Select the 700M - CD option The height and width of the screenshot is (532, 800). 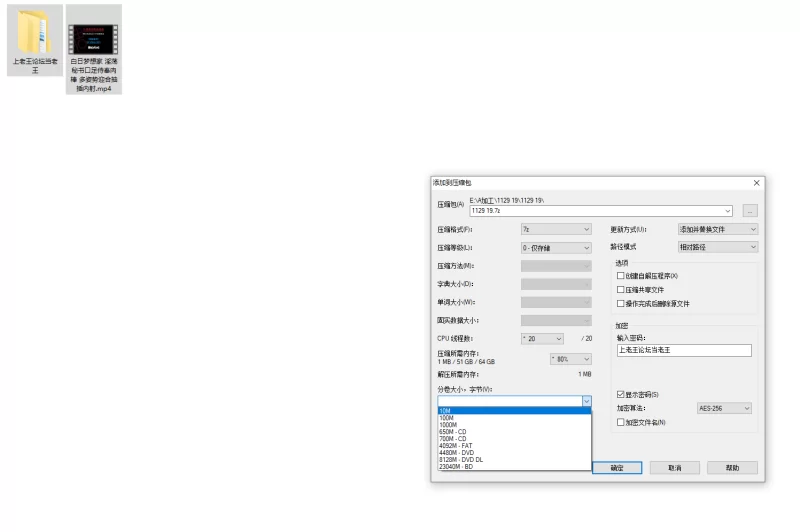[x=514, y=439]
